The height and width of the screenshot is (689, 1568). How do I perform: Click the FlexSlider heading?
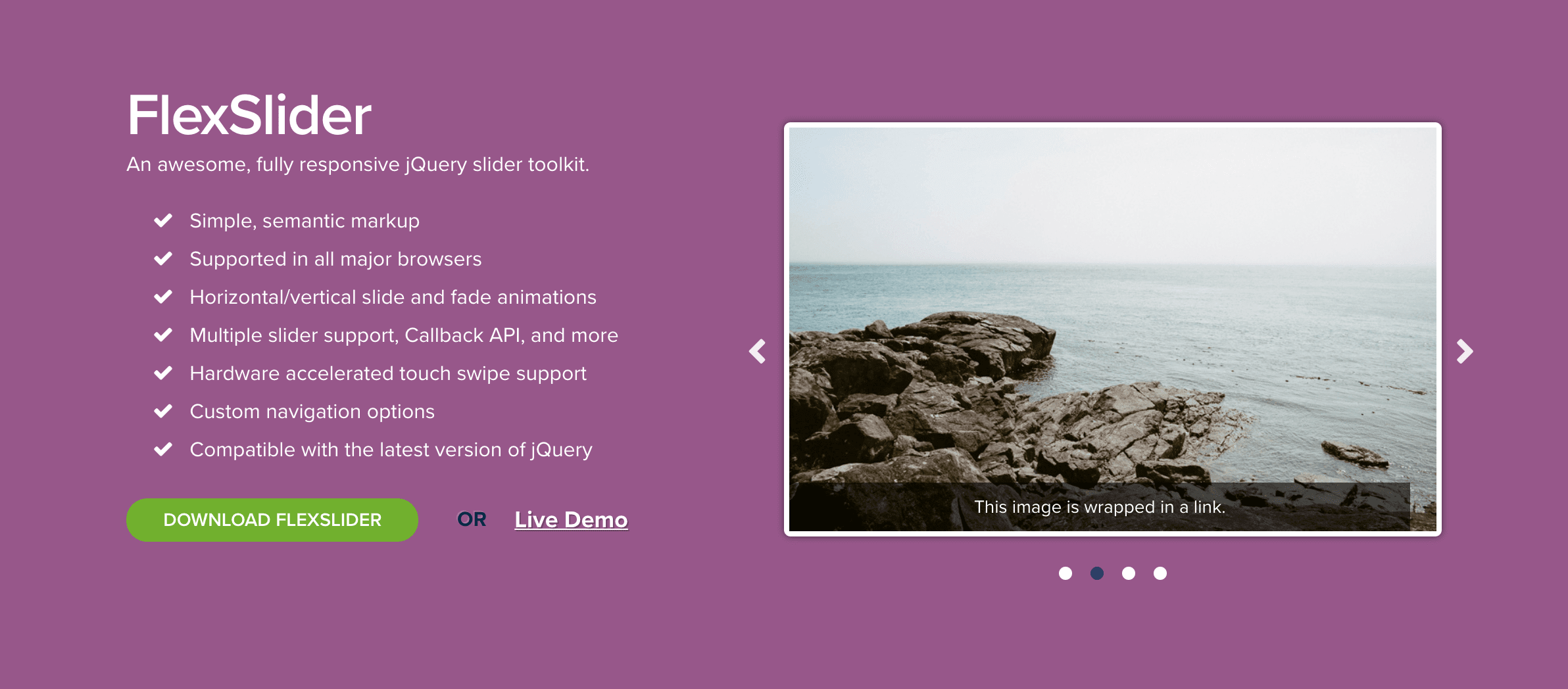tap(249, 113)
